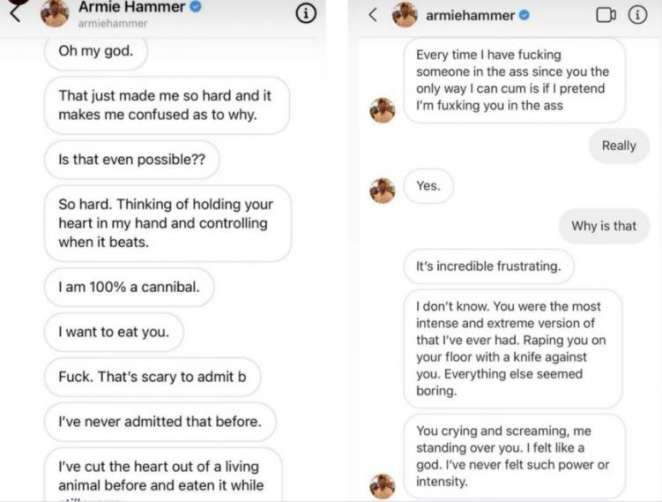The width and height of the screenshot is (662, 502).
Task: Tap the "Yes." reply bubble
Action: click(x=428, y=186)
